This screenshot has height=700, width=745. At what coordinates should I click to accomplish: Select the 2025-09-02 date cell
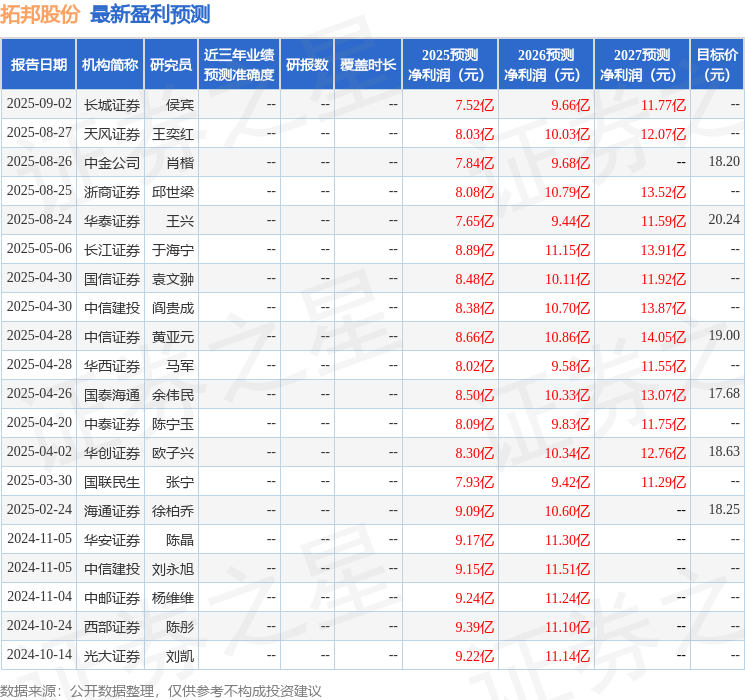tap(39, 104)
